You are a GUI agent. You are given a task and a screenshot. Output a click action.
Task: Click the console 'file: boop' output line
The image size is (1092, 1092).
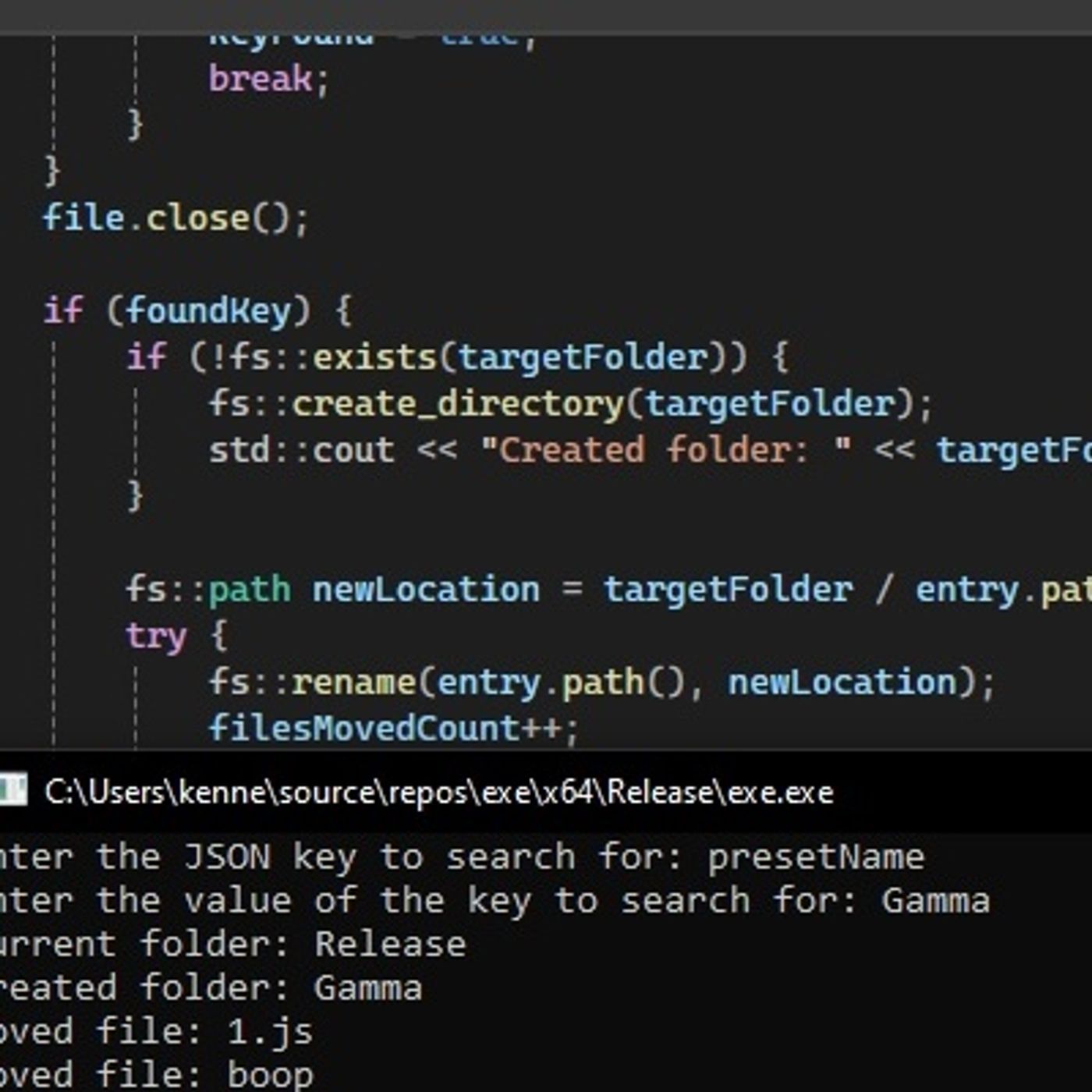(x=157, y=1075)
